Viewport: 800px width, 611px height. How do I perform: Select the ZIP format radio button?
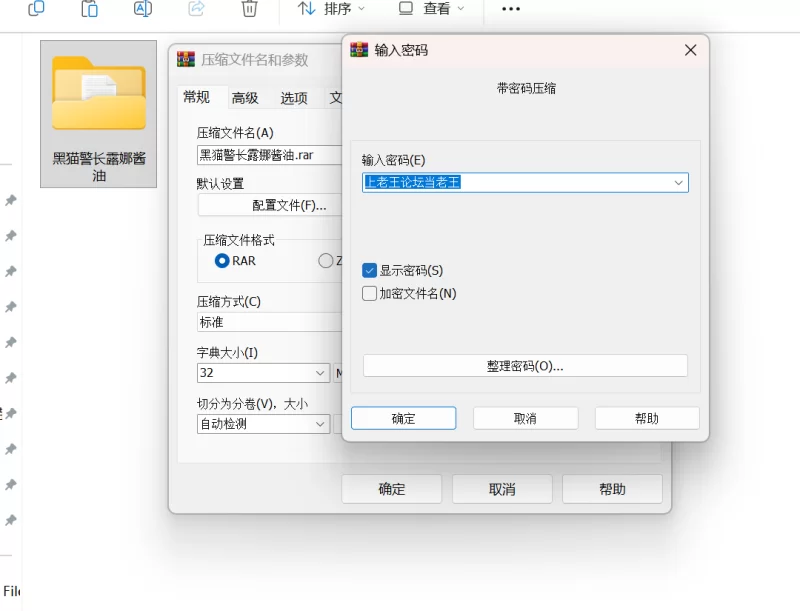326,261
